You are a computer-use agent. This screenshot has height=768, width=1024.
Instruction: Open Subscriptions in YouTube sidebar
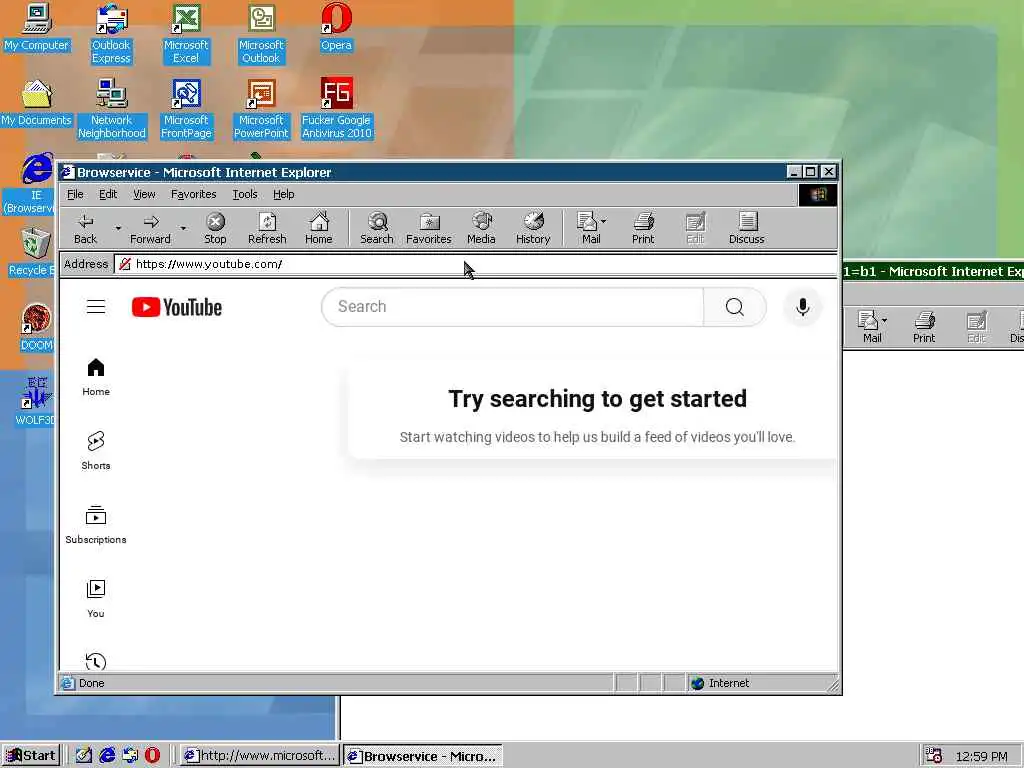click(x=96, y=524)
